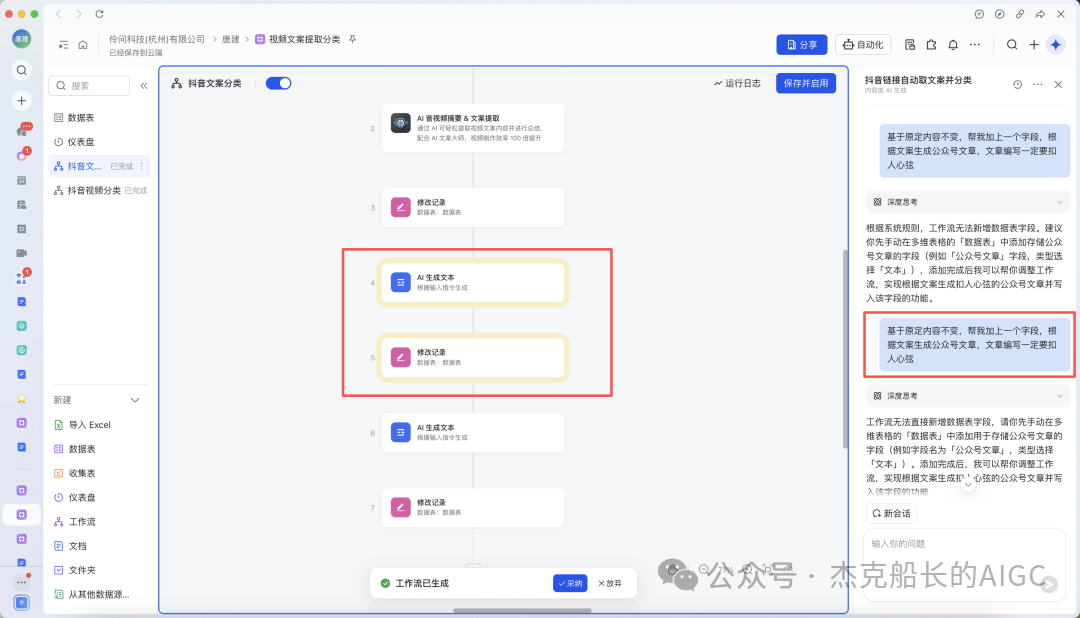Click the scroll-down arrow in chat
1080x618 pixels.
(968, 484)
